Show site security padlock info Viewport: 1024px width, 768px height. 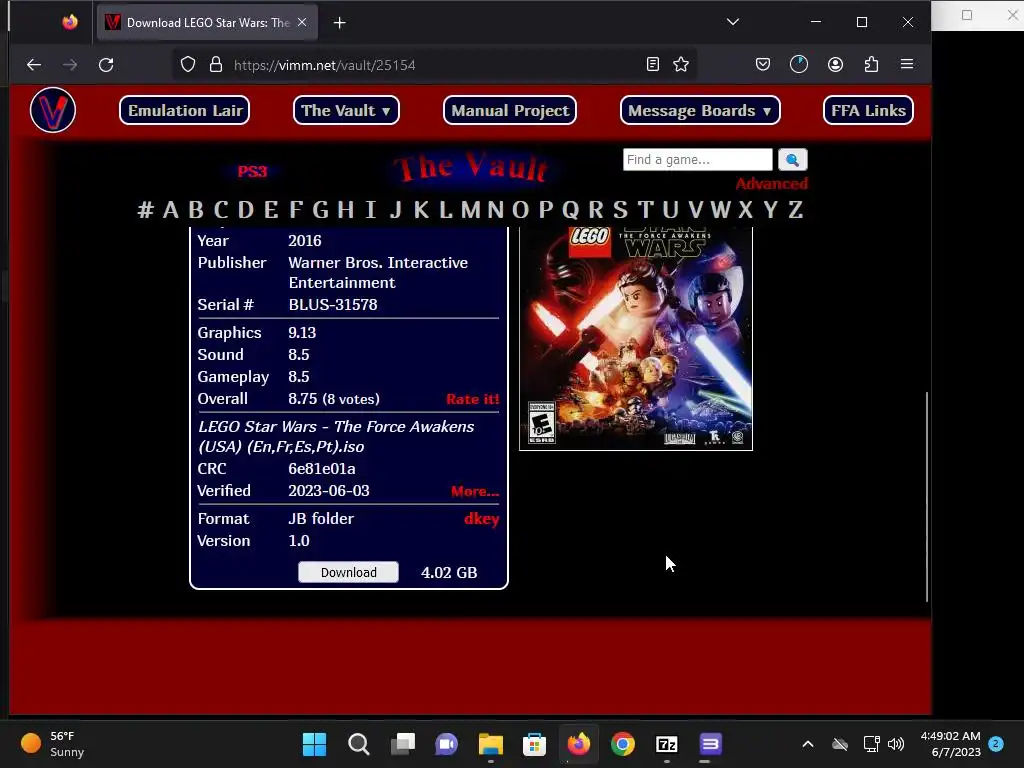click(x=216, y=65)
